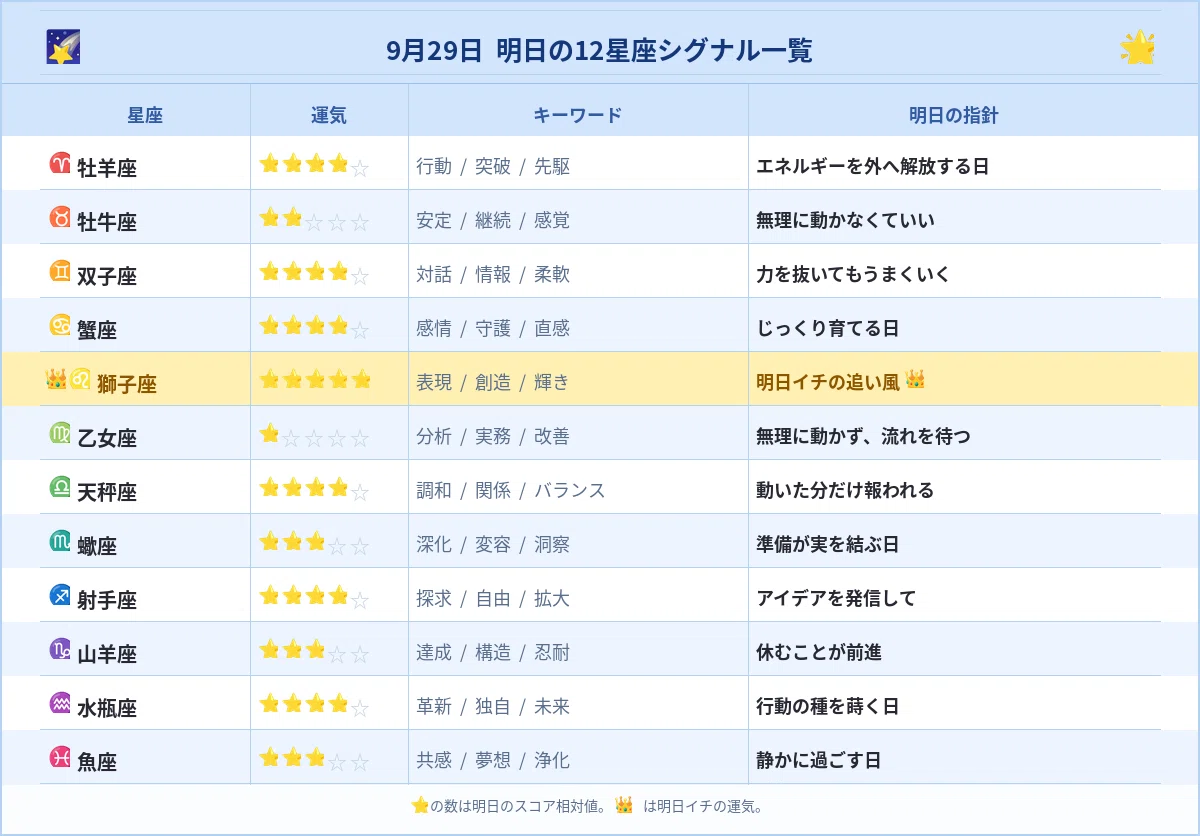Click guidance 休むことが前進
Image resolution: width=1200 pixels, height=836 pixels.
coord(819,652)
